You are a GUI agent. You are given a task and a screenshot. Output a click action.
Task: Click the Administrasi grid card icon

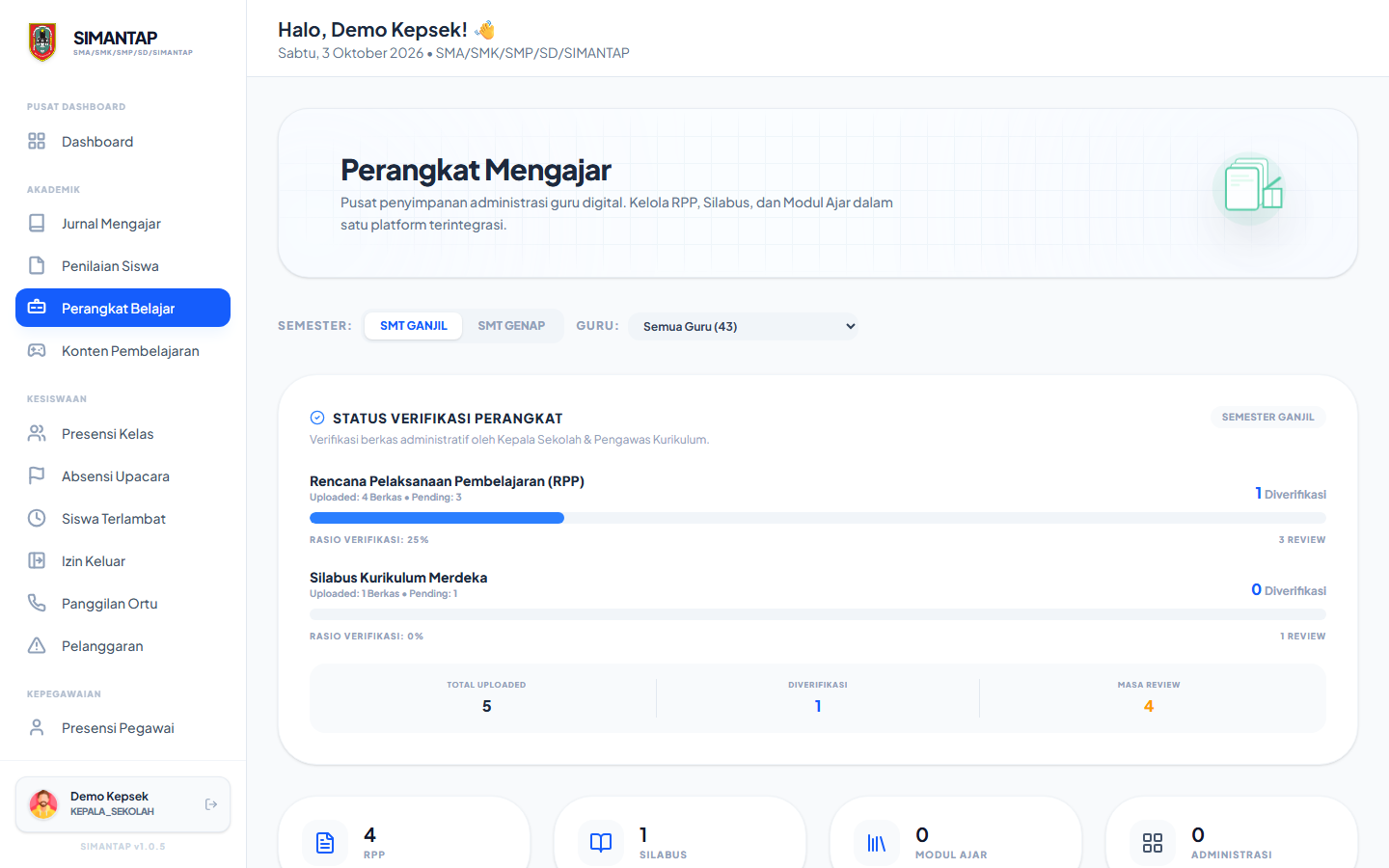1153,843
